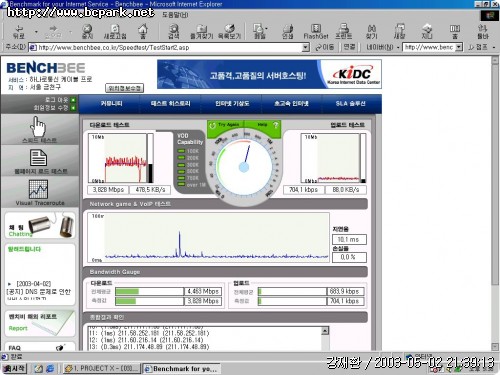Click the 704,1 kbps upload speed value
Screen dimensions: 500x375
point(304,190)
